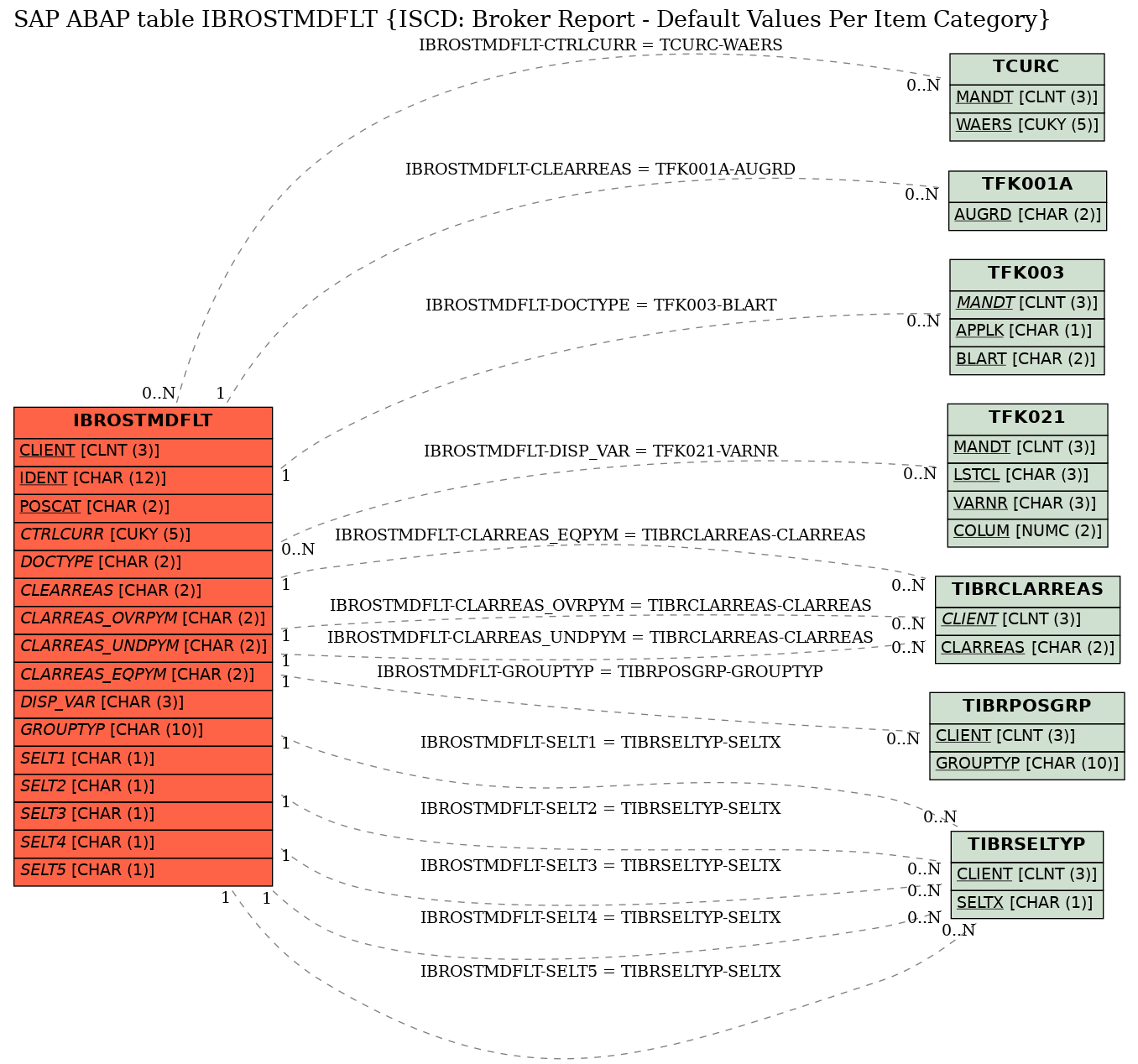Open the TCURC table header

click(1026, 68)
